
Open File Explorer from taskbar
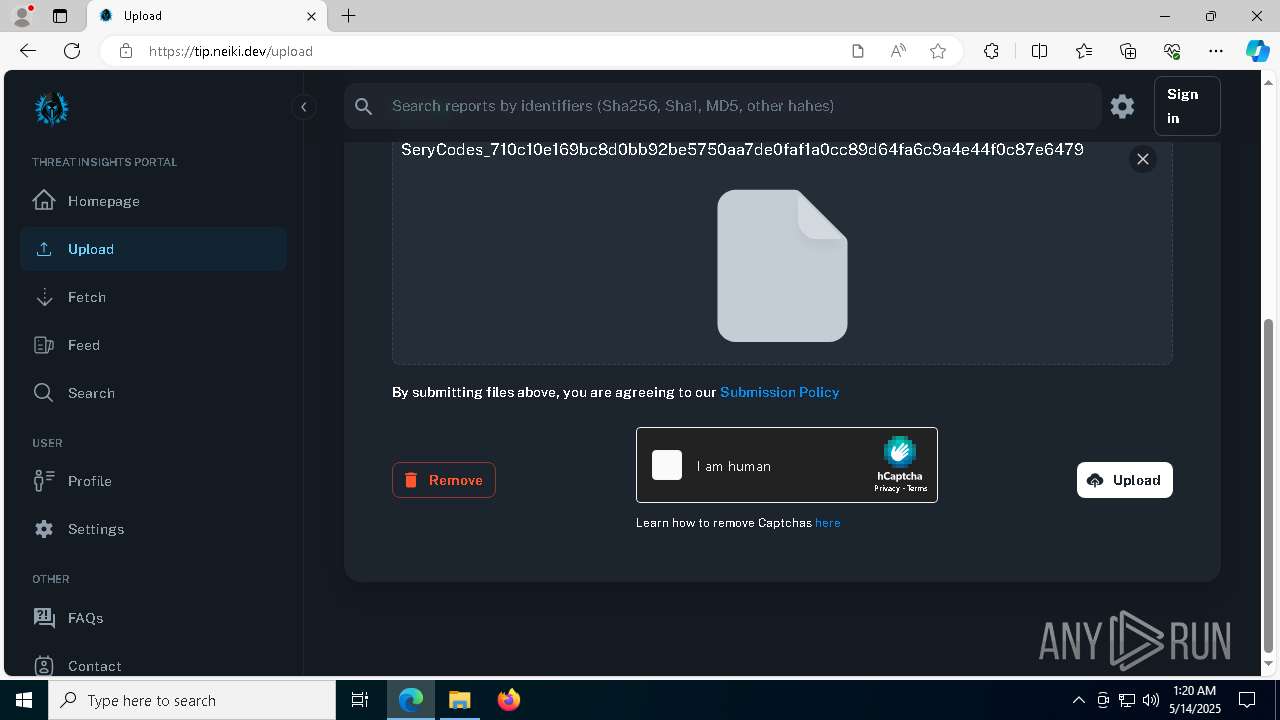pos(459,700)
